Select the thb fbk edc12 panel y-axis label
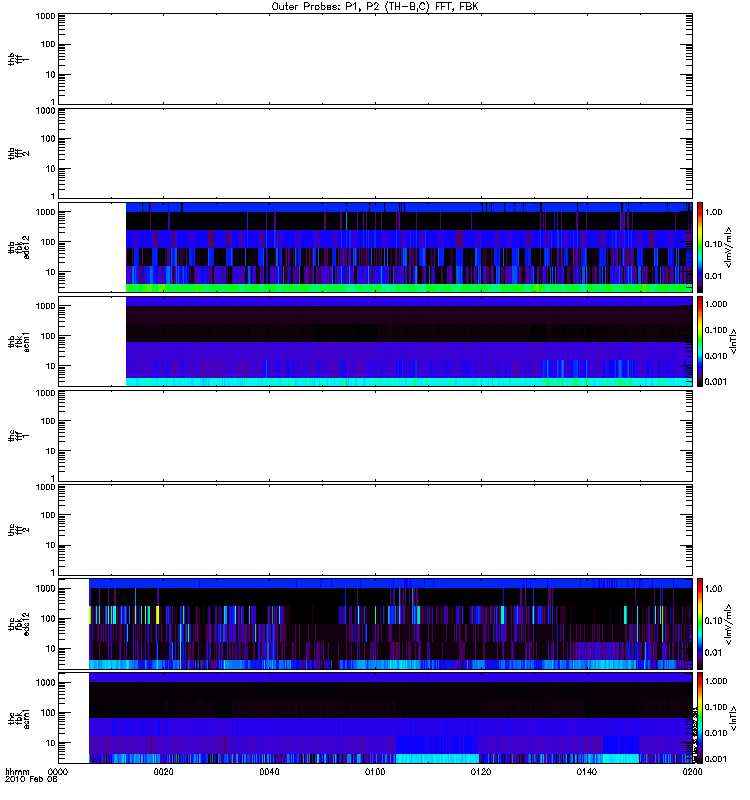Screen dimensions: 750x800 pyautogui.click(x=19, y=247)
